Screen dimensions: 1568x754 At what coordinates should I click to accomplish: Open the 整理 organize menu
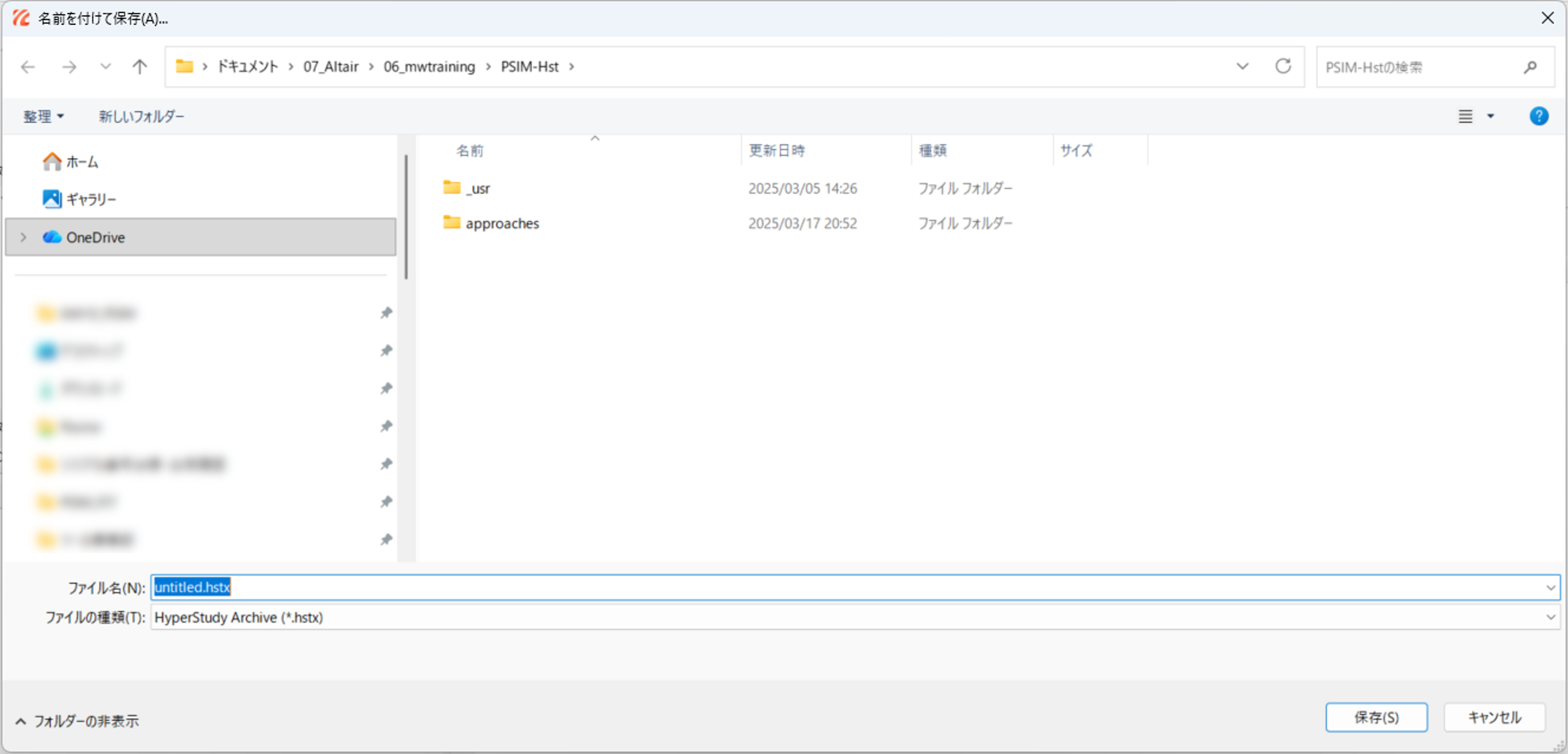click(x=43, y=116)
